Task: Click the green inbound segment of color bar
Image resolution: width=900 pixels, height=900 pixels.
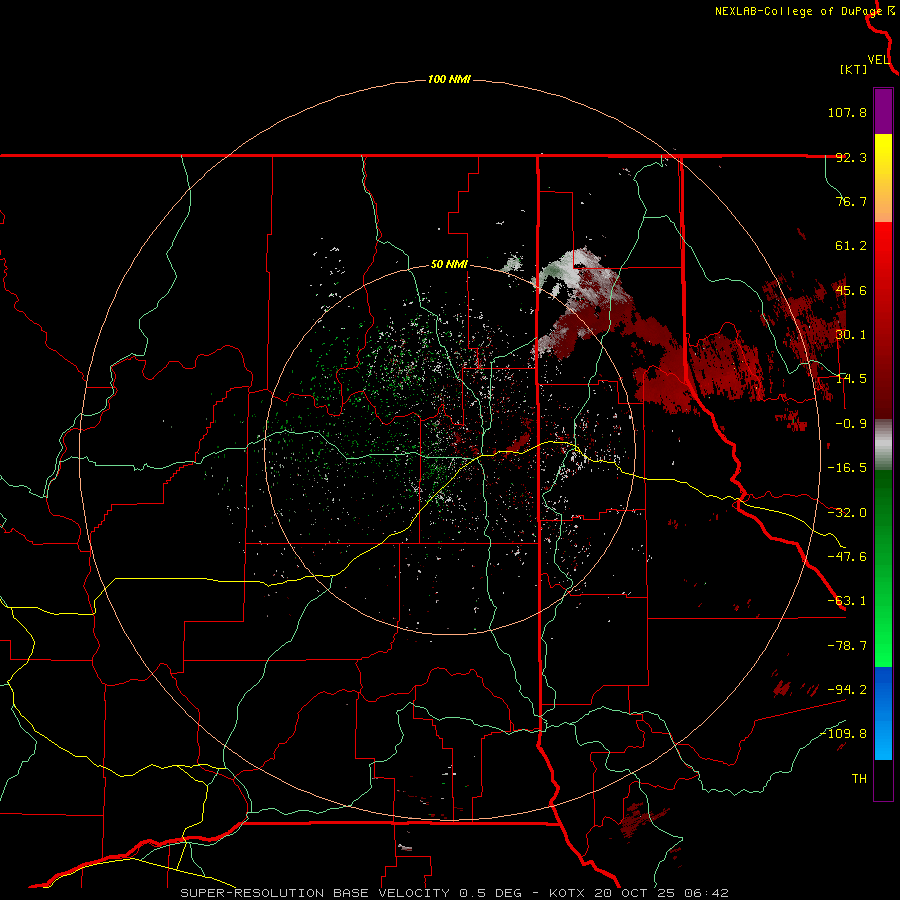Action: tap(883, 568)
